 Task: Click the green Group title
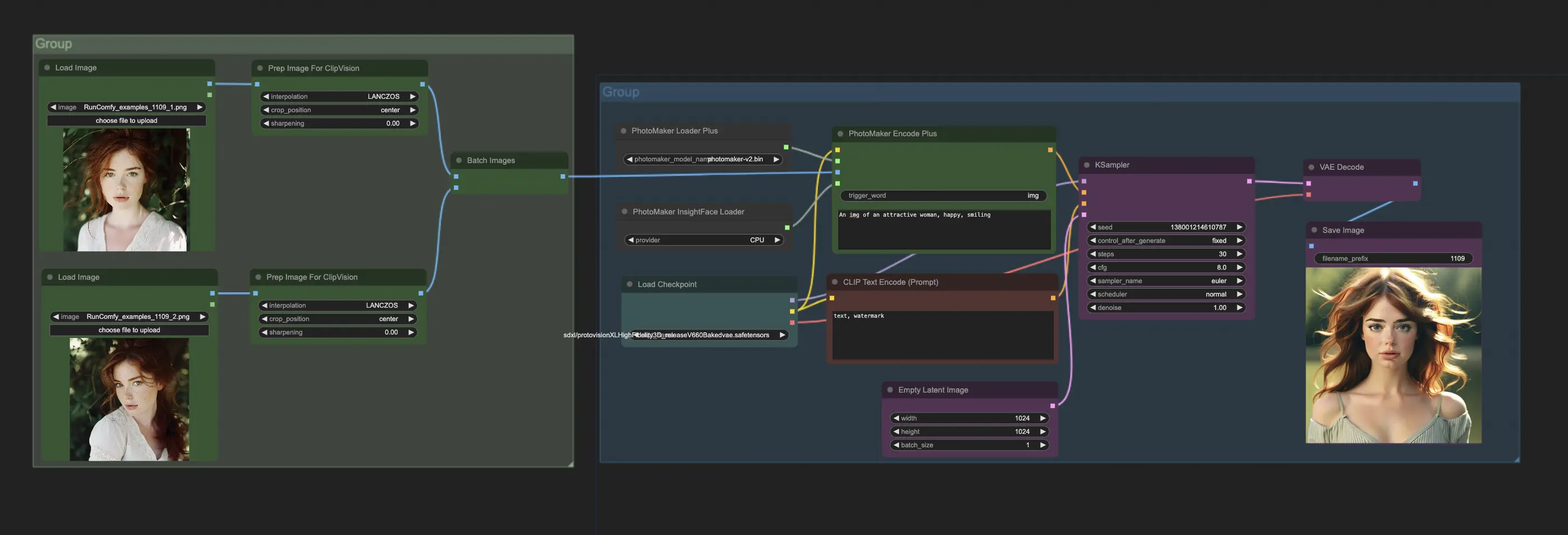coord(54,44)
